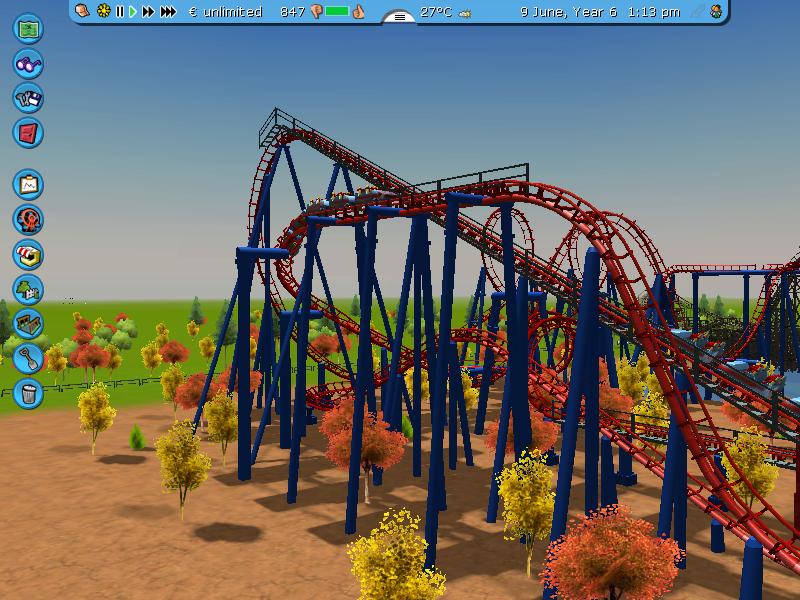Click the green park rating bar
The image size is (800, 600).
(x=337, y=11)
